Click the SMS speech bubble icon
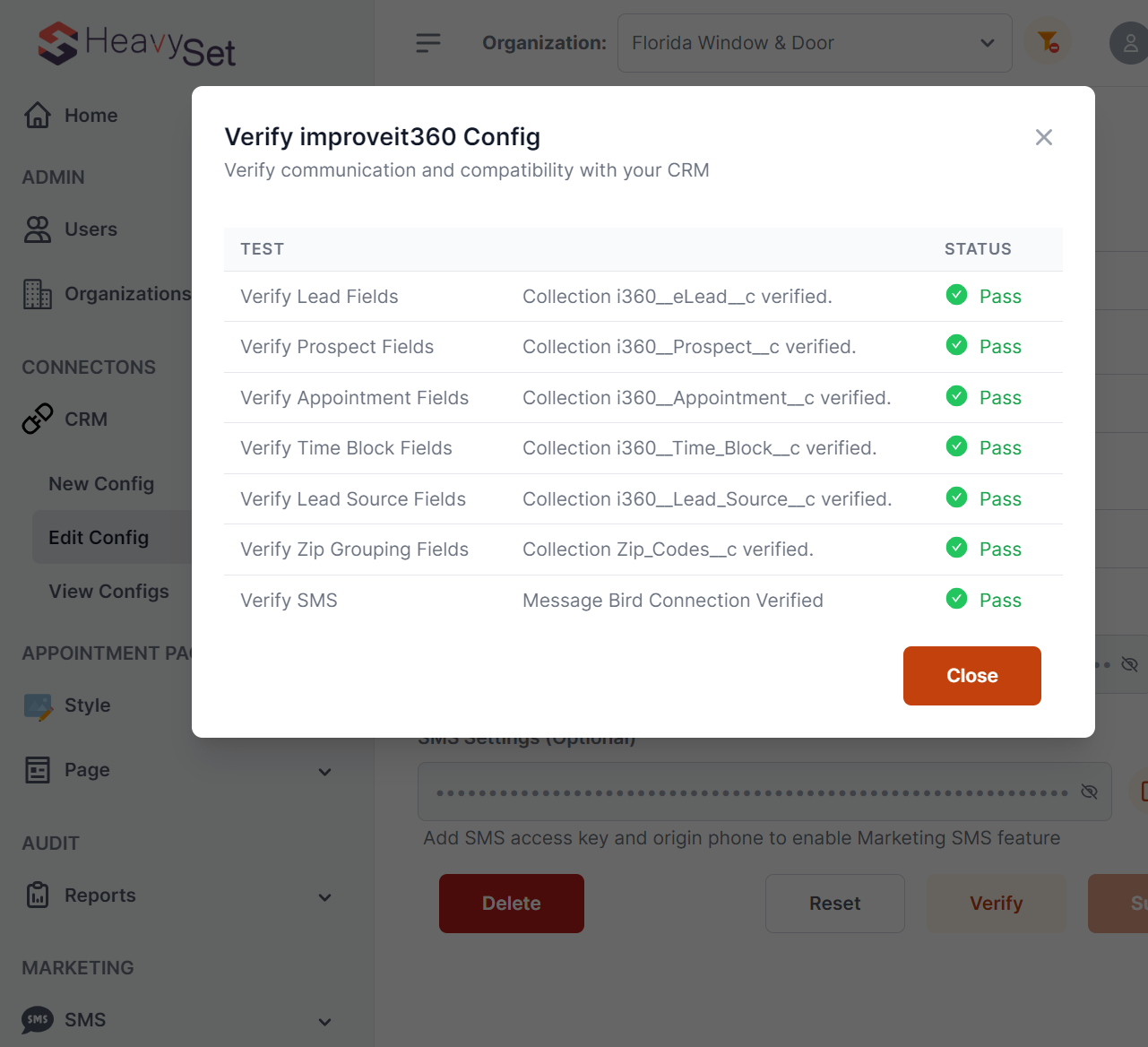Image resolution: width=1148 pixels, height=1047 pixels. [37, 1019]
